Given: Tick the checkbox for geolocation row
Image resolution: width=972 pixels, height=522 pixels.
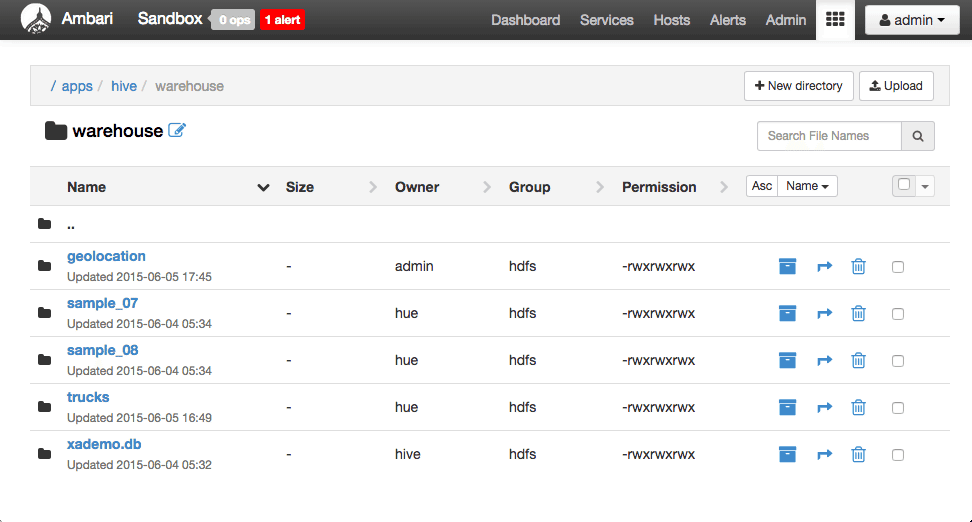Looking at the screenshot, I should 898,267.
